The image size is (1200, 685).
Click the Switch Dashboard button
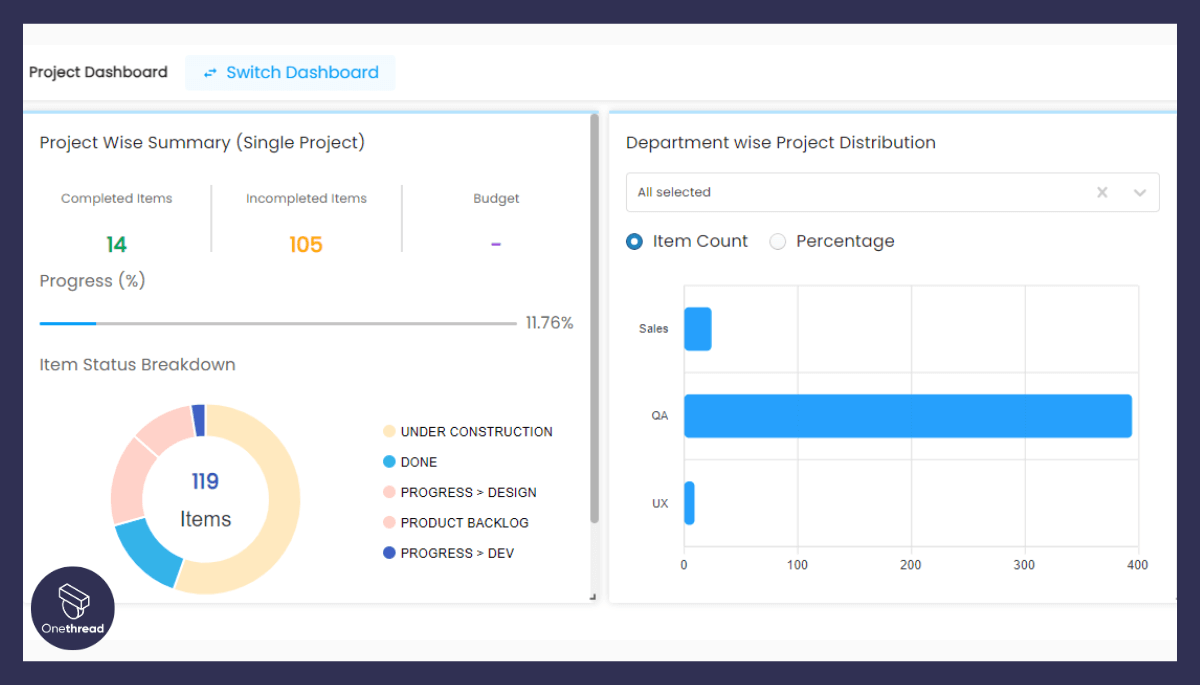click(x=290, y=72)
